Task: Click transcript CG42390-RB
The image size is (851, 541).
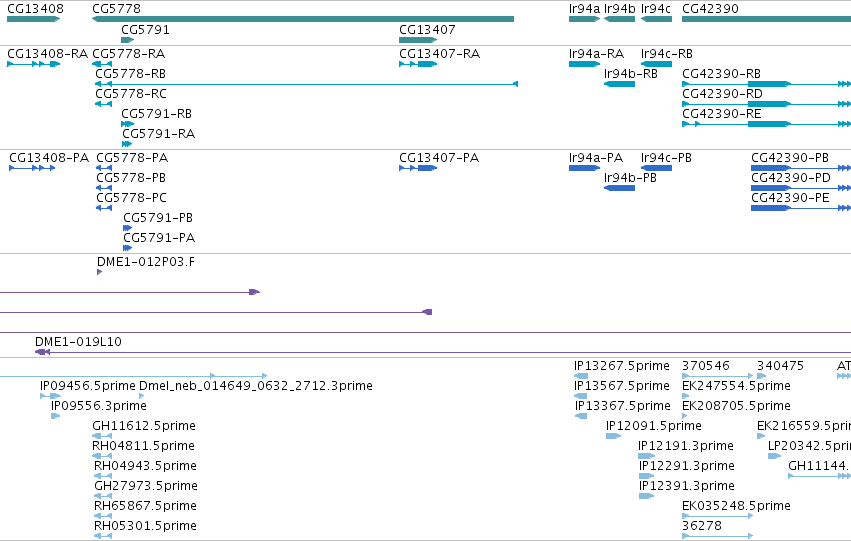Action: click(721, 74)
